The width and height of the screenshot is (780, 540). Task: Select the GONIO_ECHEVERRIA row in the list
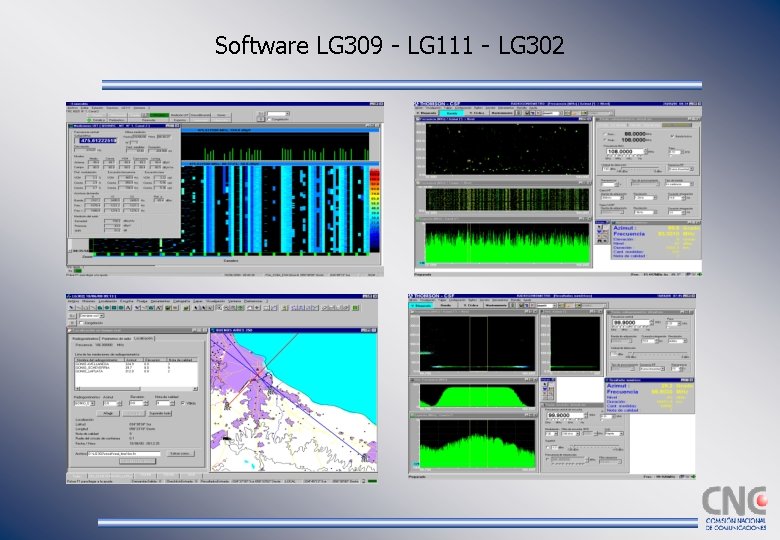(136, 367)
